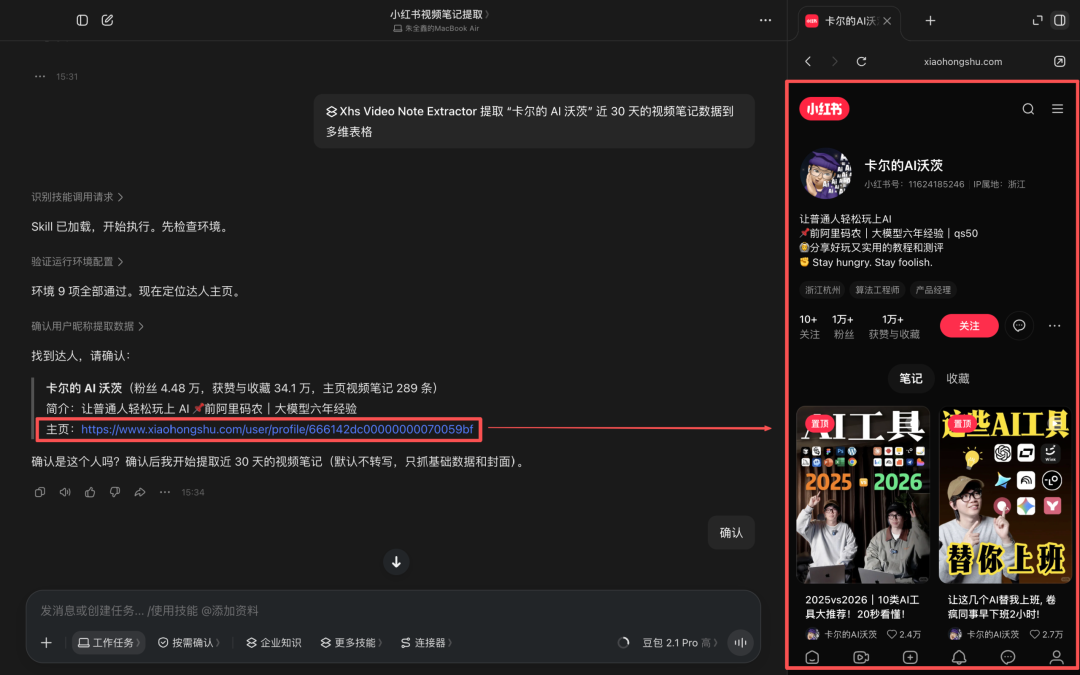Toggle the left sidebar panel icon
The image size is (1080, 675).
83,20
